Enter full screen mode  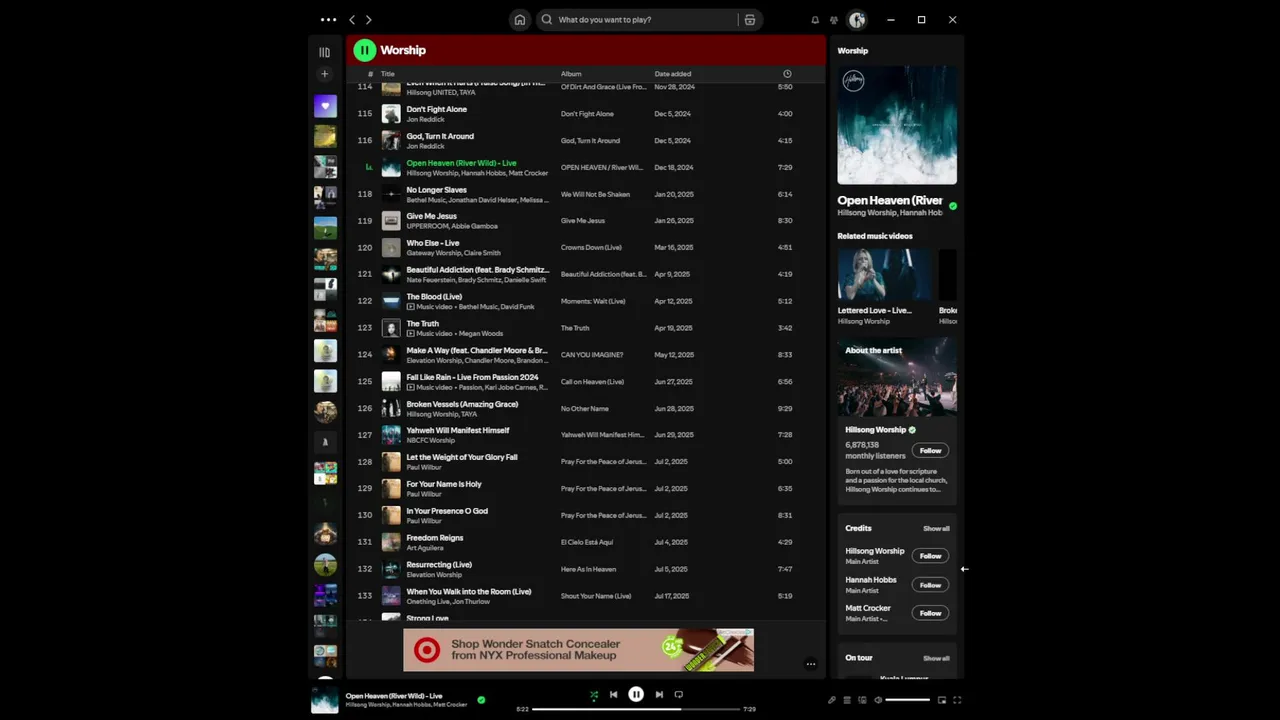957,700
